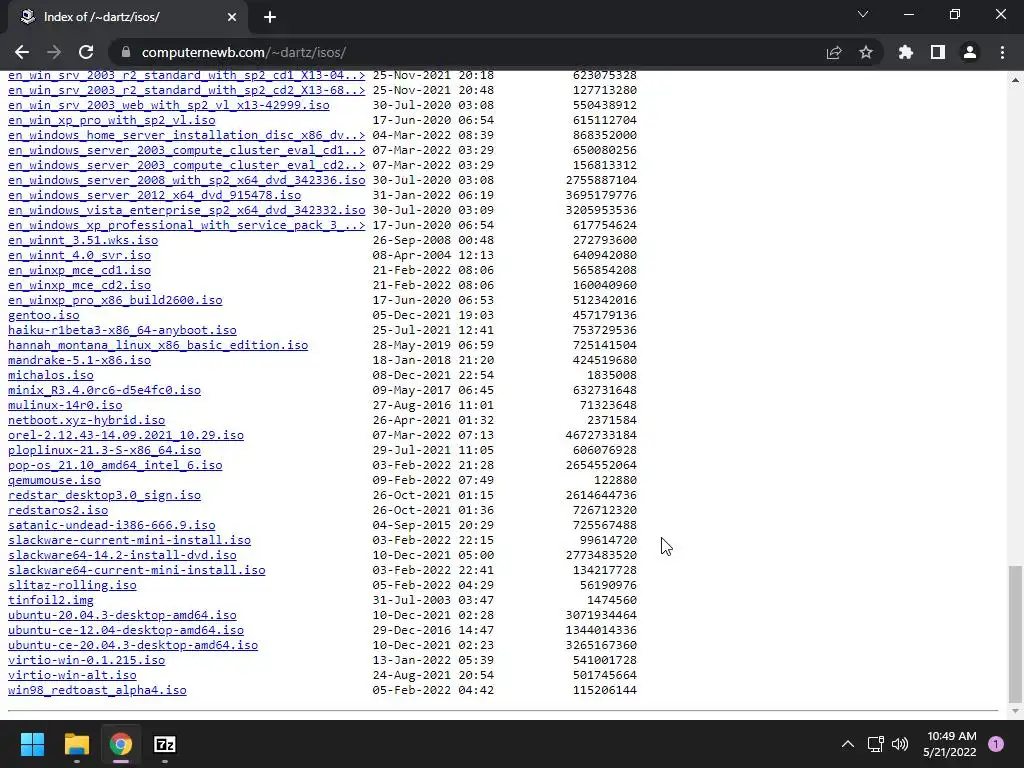Download plopLinux-21.3-S-x86_64.iso
The height and width of the screenshot is (768, 1024).
click(x=104, y=451)
